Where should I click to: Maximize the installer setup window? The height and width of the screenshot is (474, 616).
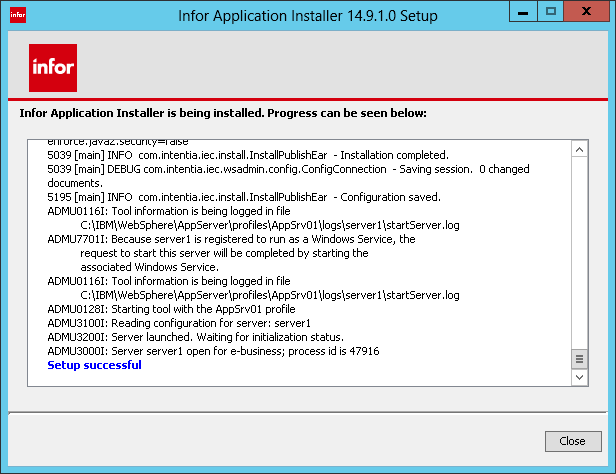(x=550, y=12)
